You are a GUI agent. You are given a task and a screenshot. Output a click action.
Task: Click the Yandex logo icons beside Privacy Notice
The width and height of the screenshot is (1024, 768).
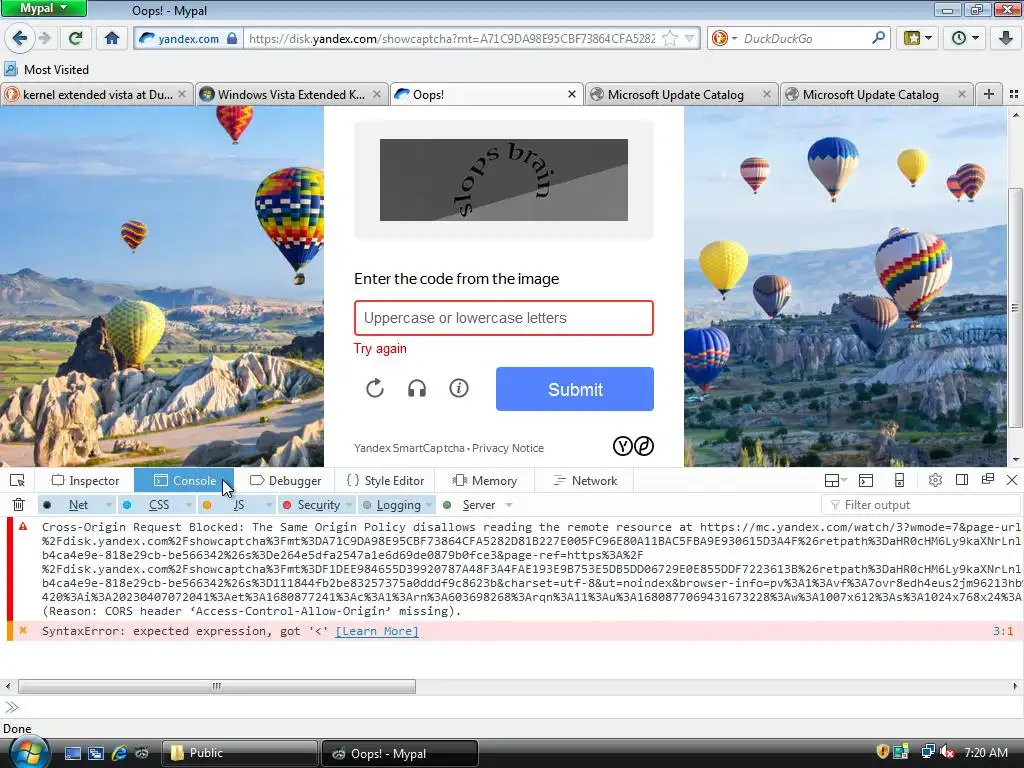tap(633, 446)
